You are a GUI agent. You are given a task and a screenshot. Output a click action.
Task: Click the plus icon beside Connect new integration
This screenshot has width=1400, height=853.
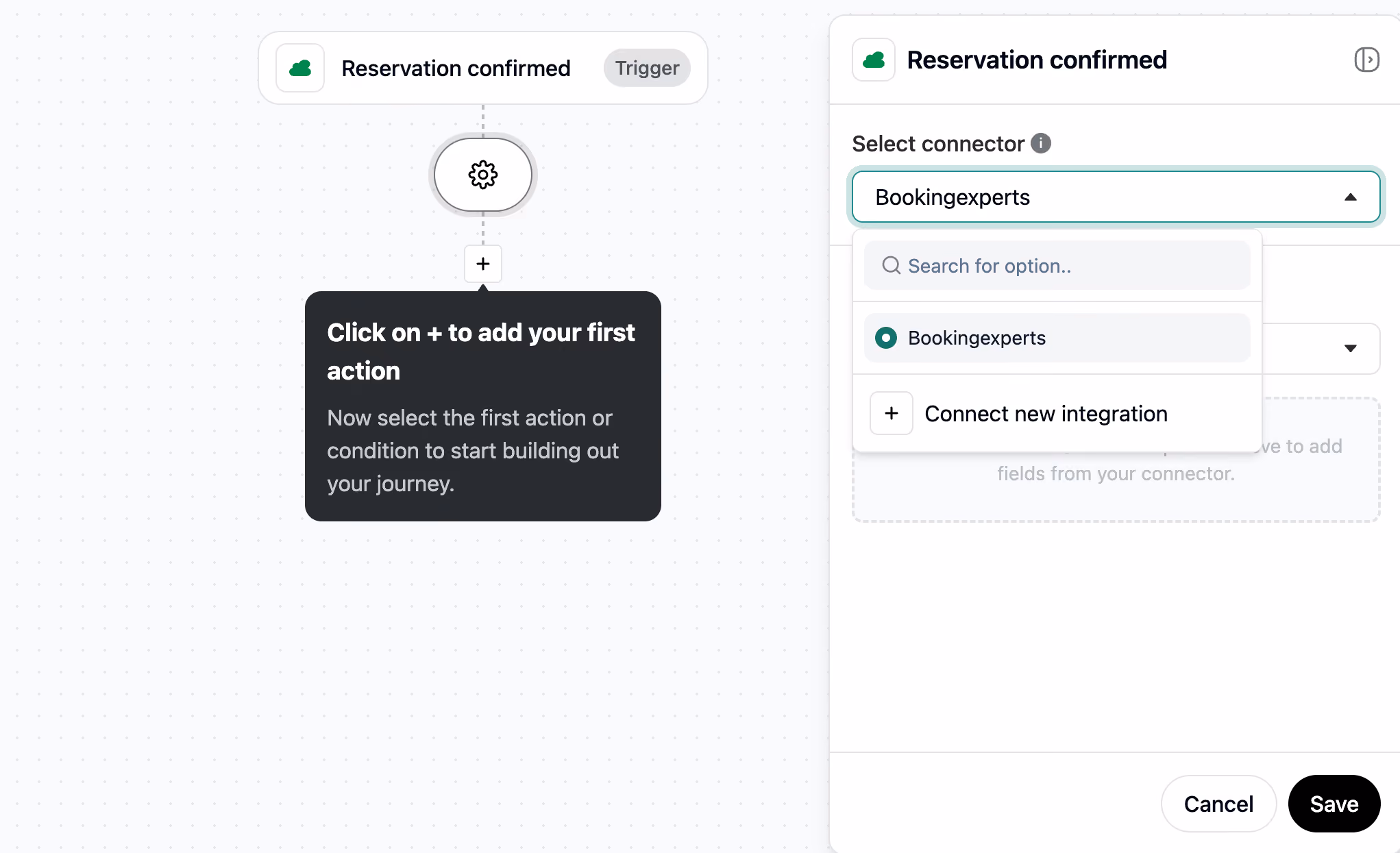pos(892,413)
